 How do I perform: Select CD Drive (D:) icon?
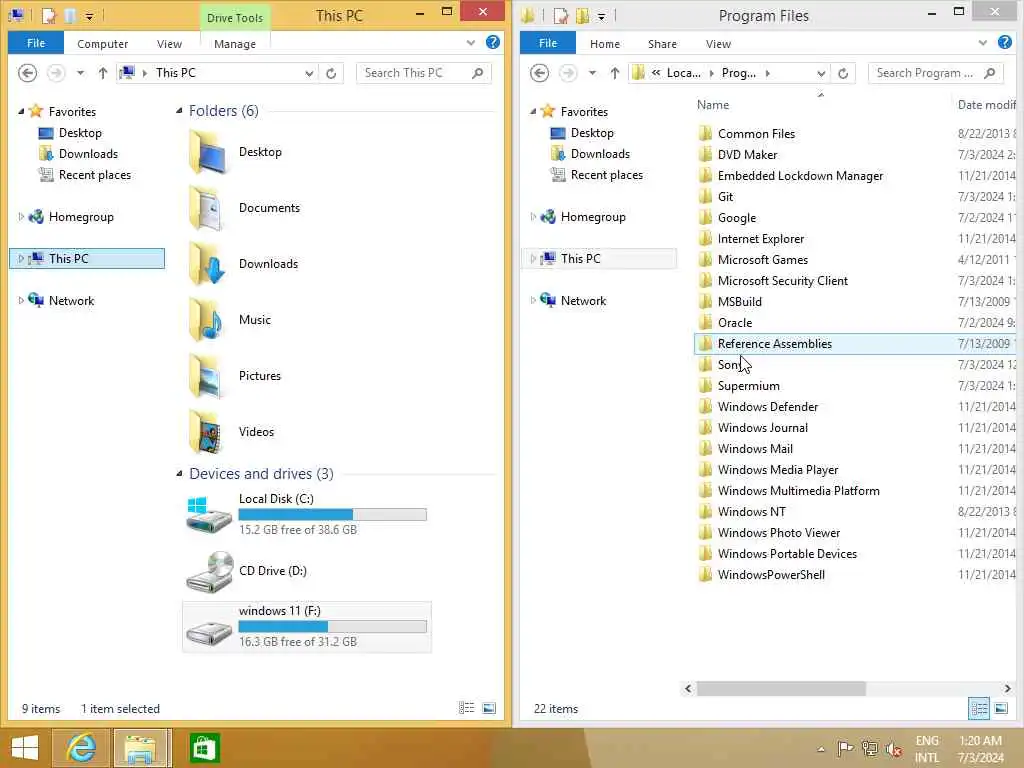(x=208, y=571)
